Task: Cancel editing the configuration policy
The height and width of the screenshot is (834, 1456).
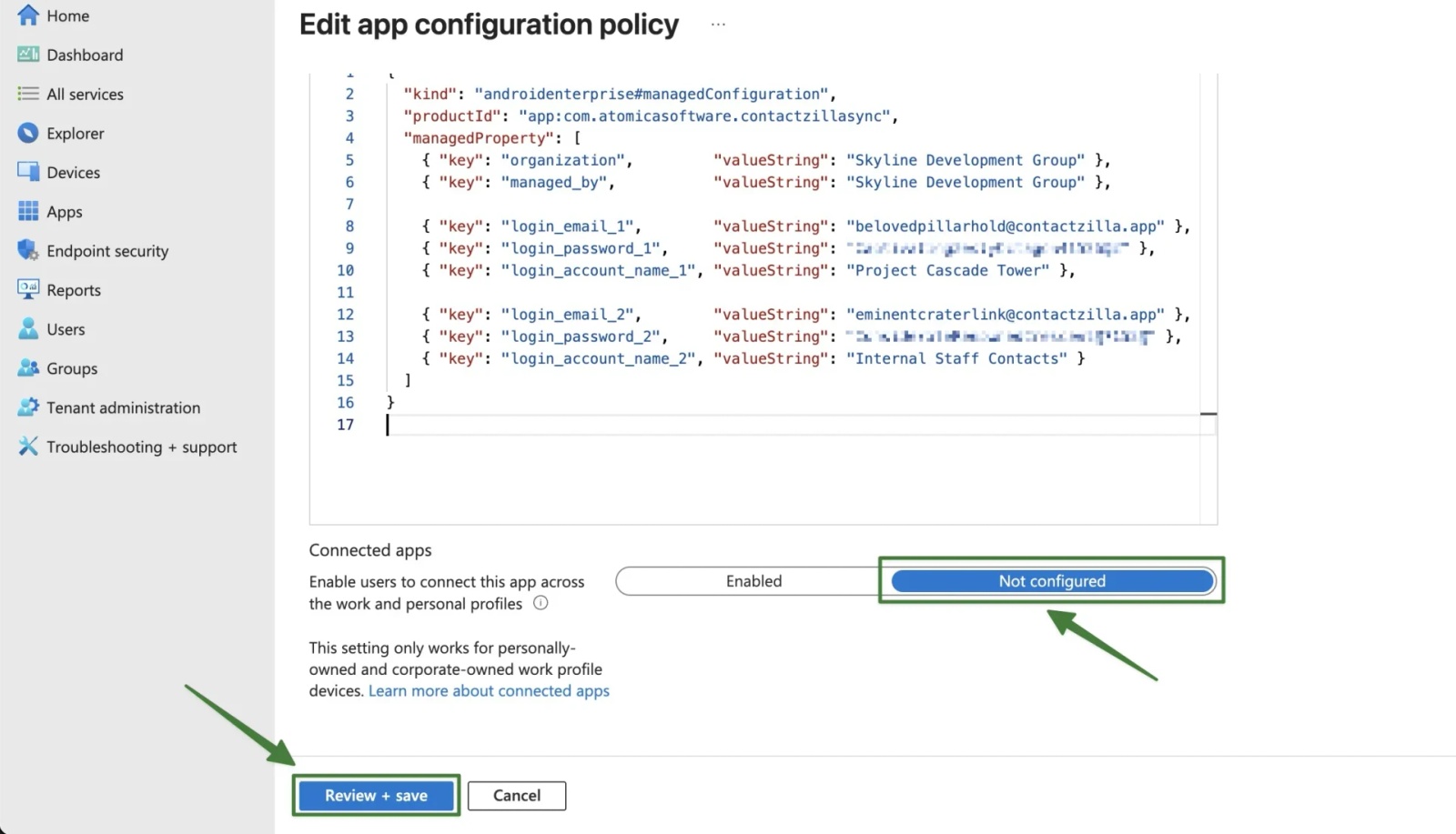Action: point(517,795)
